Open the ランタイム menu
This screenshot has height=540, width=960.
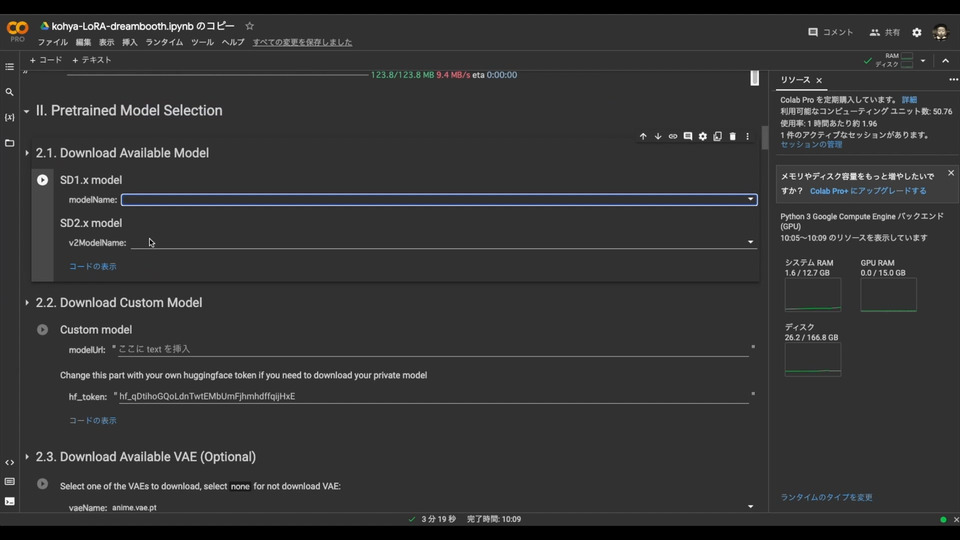pyautogui.click(x=164, y=42)
